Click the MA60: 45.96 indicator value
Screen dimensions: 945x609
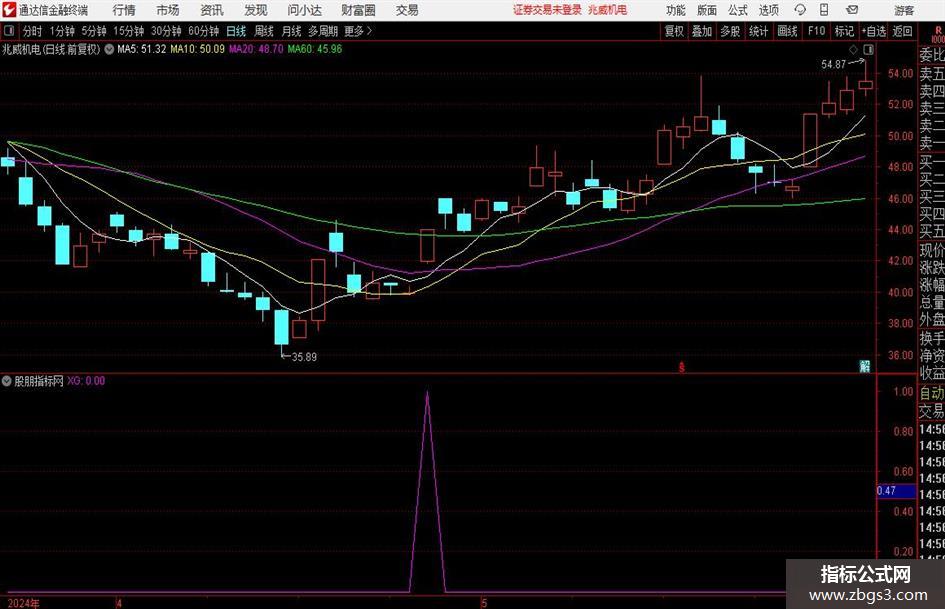pos(315,49)
